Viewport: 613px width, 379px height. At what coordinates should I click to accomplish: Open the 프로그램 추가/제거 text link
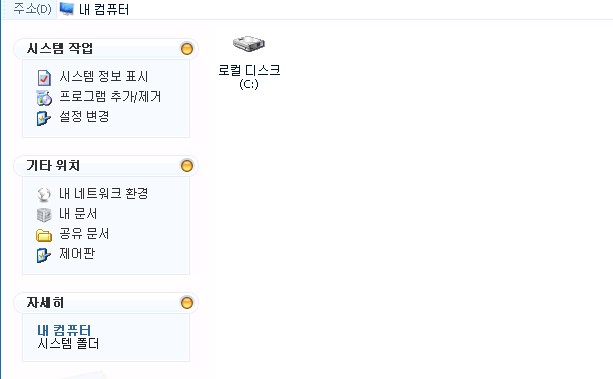tap(110, 96)
